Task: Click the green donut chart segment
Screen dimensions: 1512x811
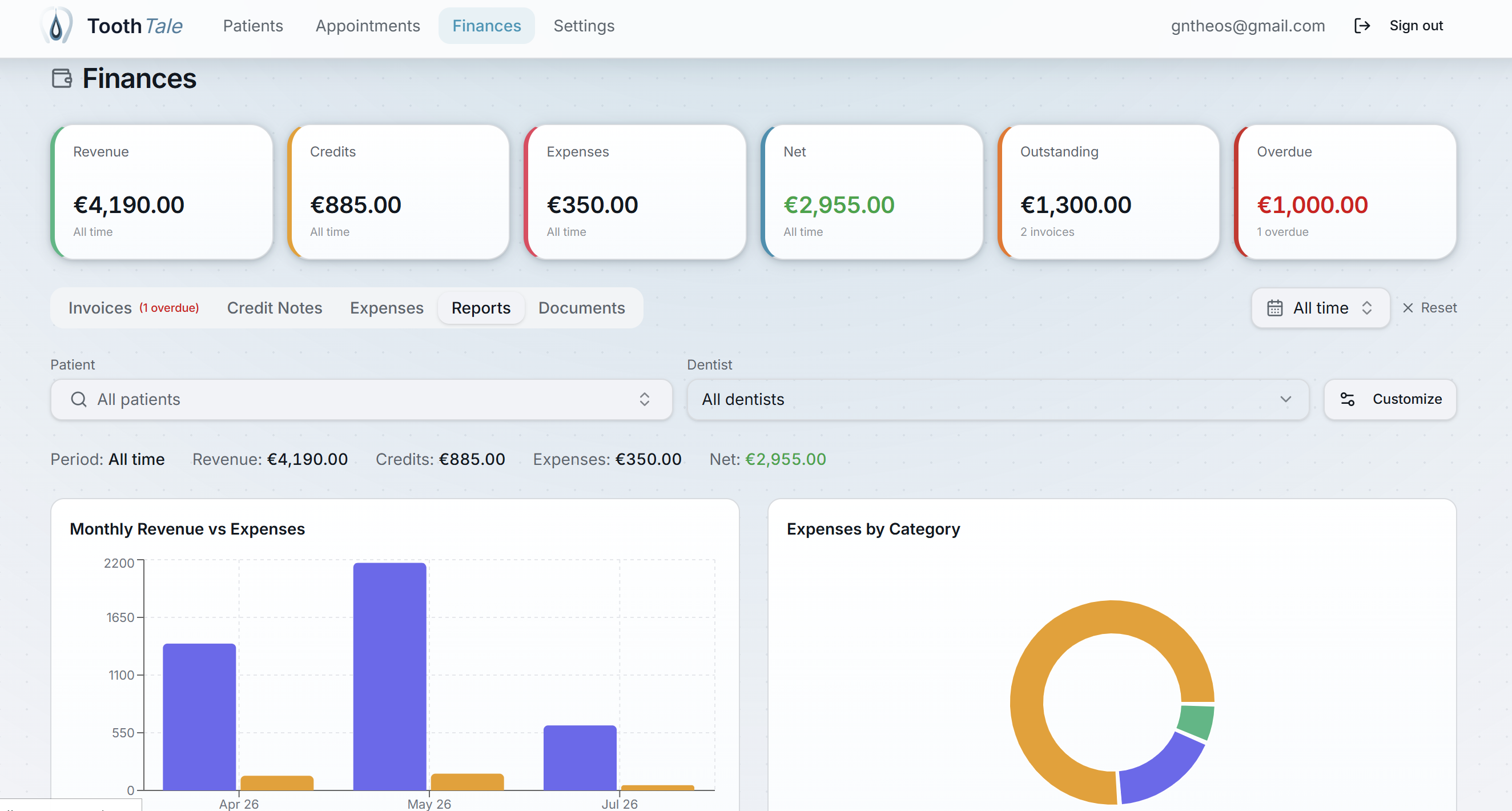Action: pos(1196,722)
